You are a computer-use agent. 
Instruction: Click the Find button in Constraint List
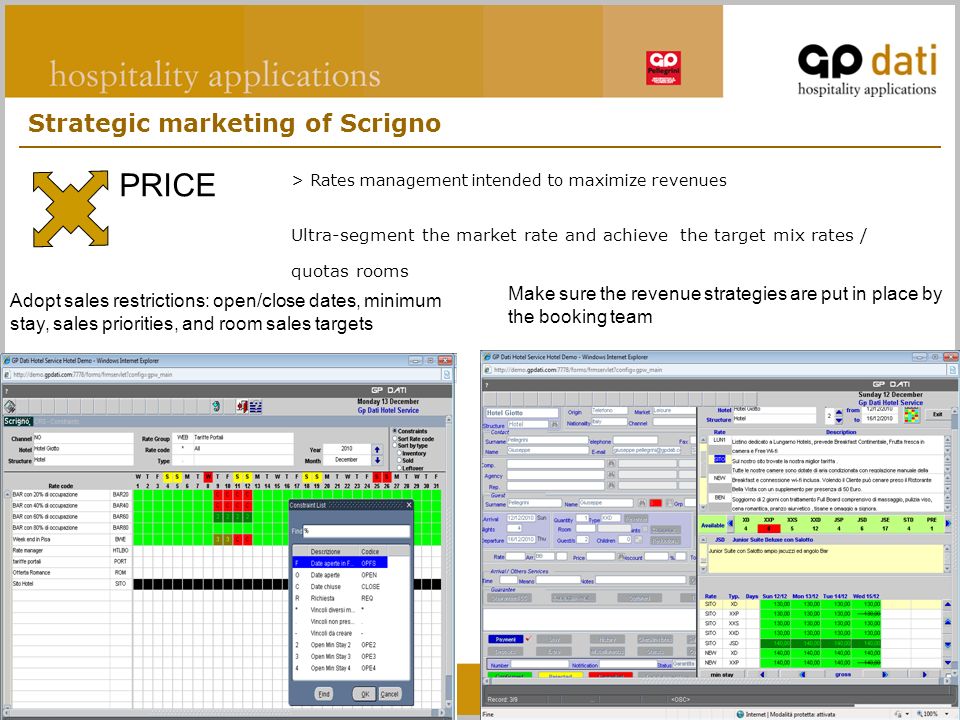(x=324, y=694)
